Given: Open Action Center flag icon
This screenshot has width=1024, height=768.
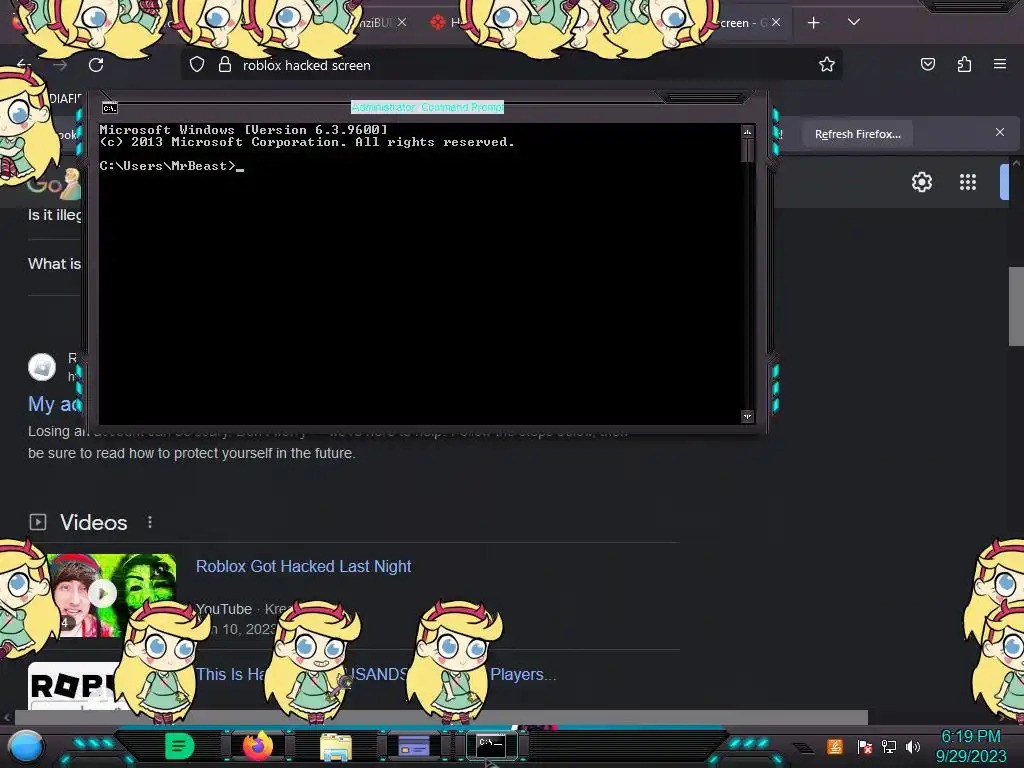Looking at the screenshot, I should (864, 746).
